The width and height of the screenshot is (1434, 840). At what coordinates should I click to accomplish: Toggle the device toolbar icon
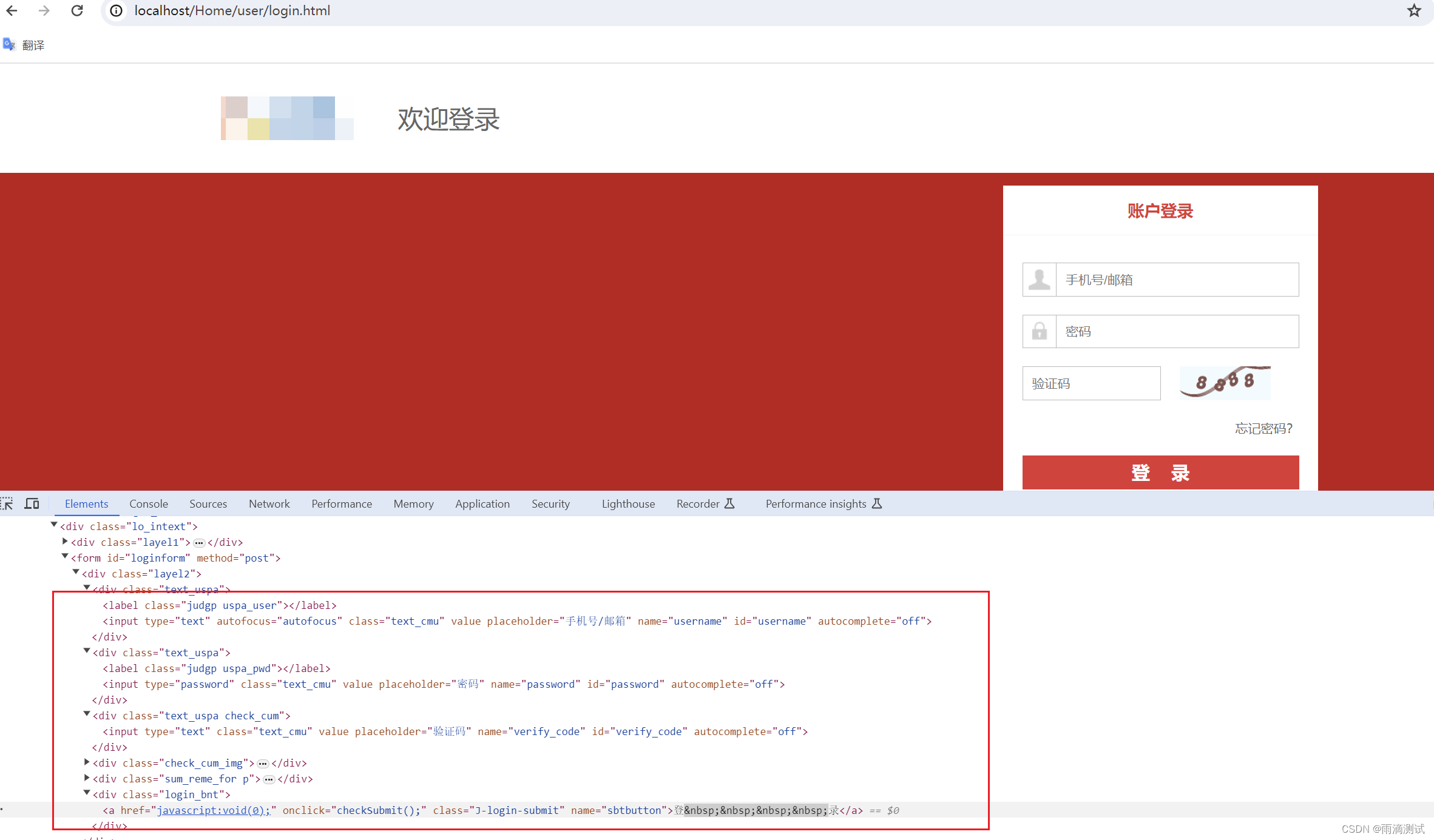click(32, 503)
